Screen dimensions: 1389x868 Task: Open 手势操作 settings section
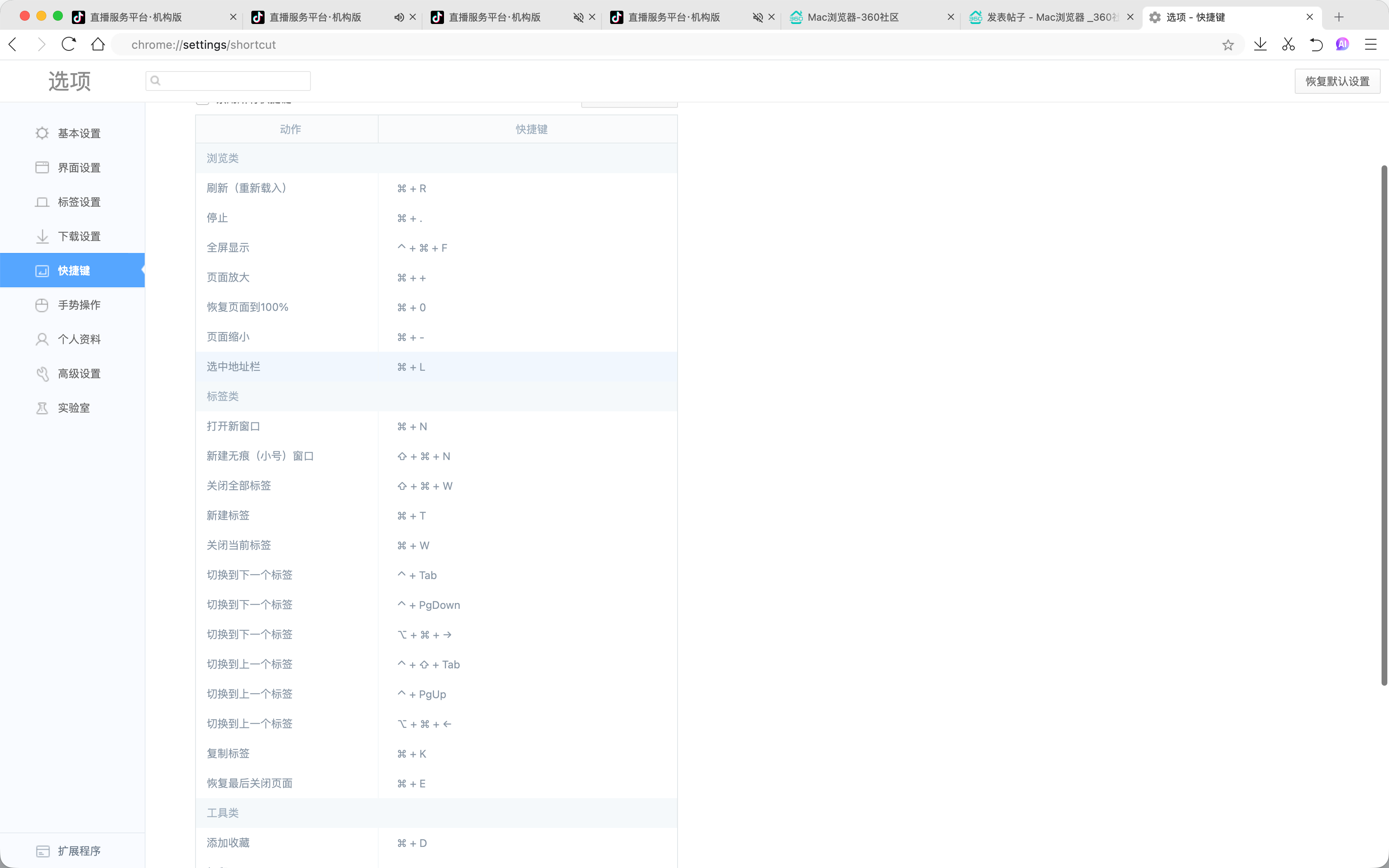[72, 305]
